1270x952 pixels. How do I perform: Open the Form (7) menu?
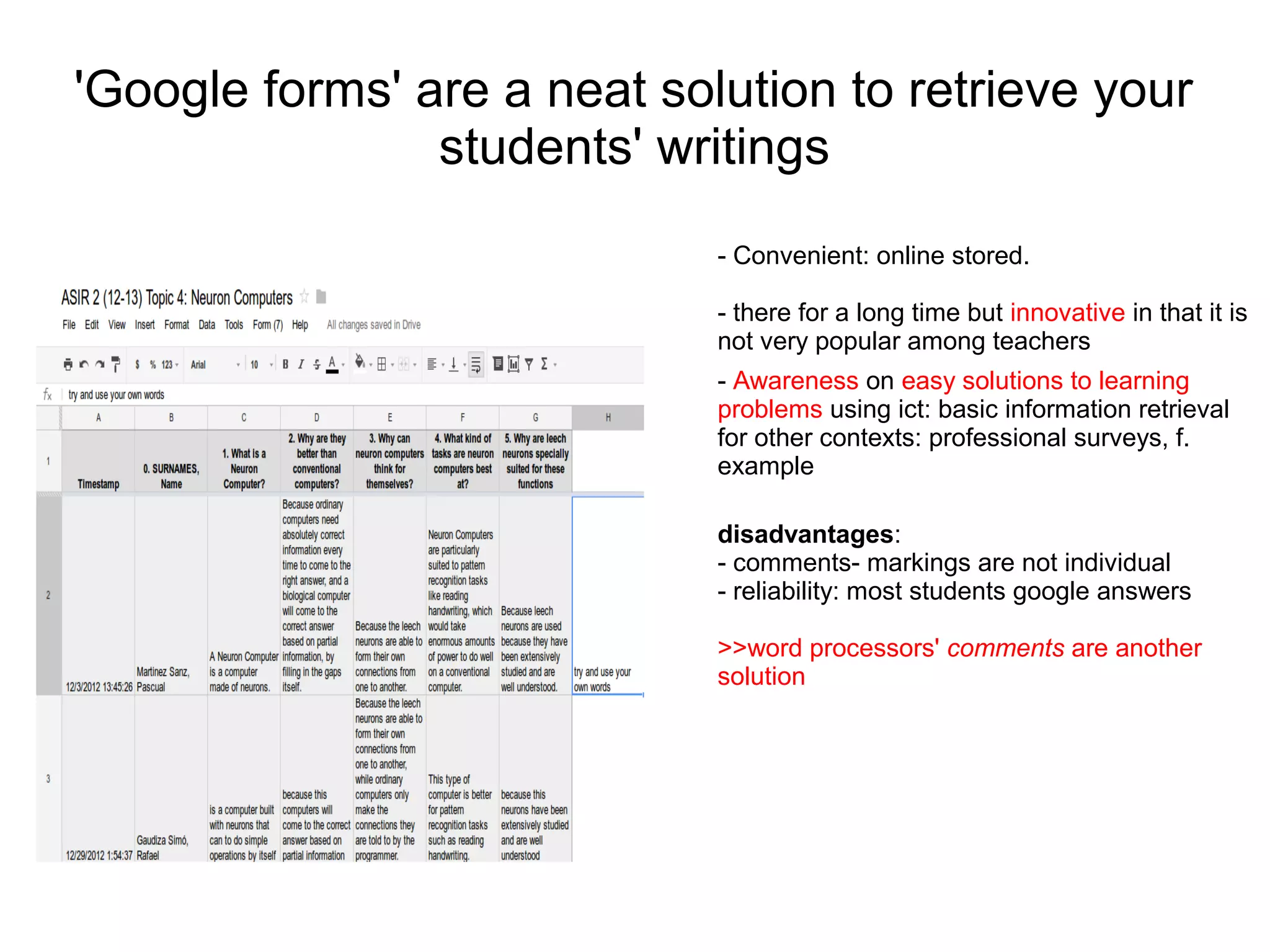(268, 324)
